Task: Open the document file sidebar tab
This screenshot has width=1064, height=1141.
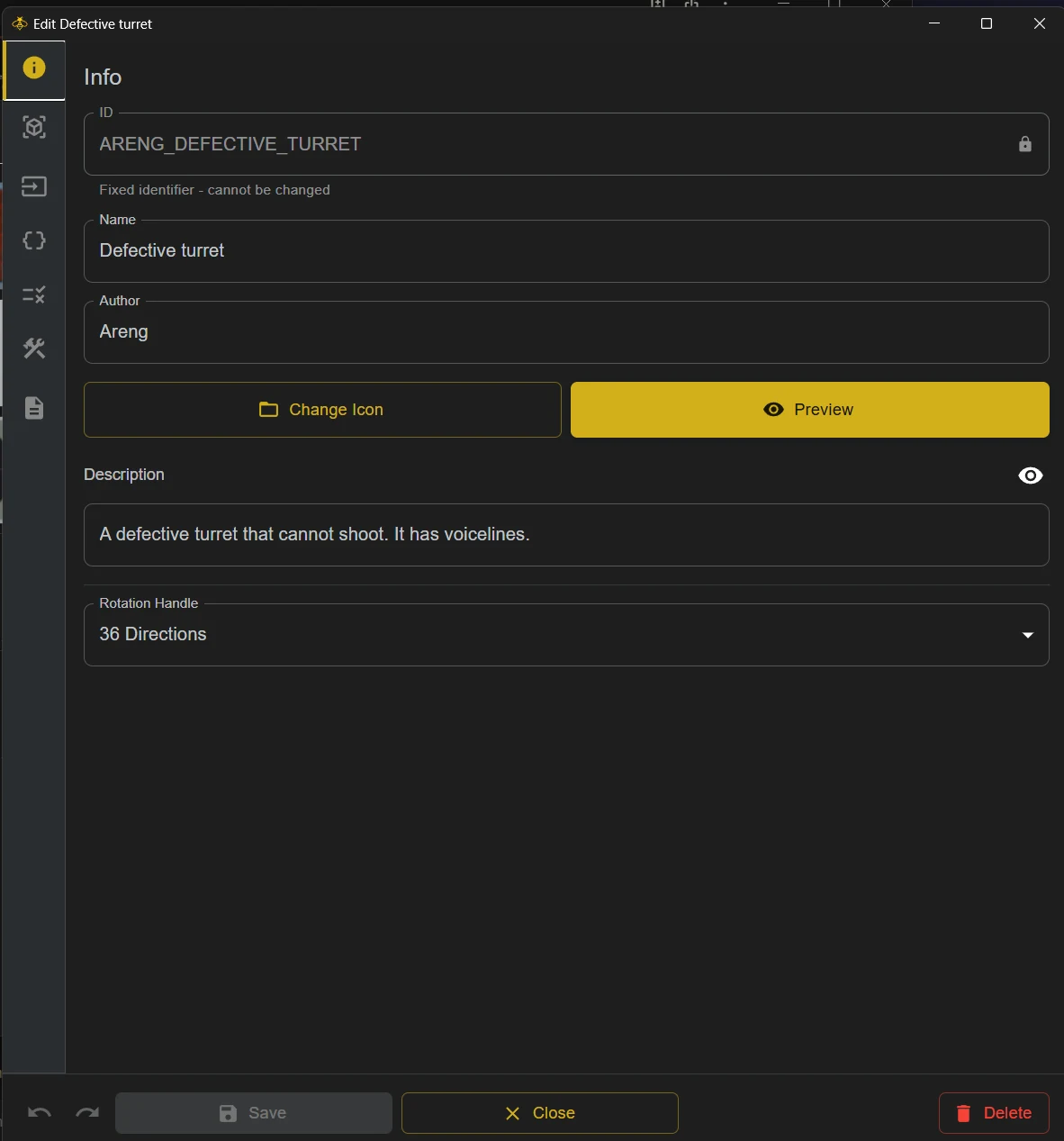Action: (x=34, y=408)
